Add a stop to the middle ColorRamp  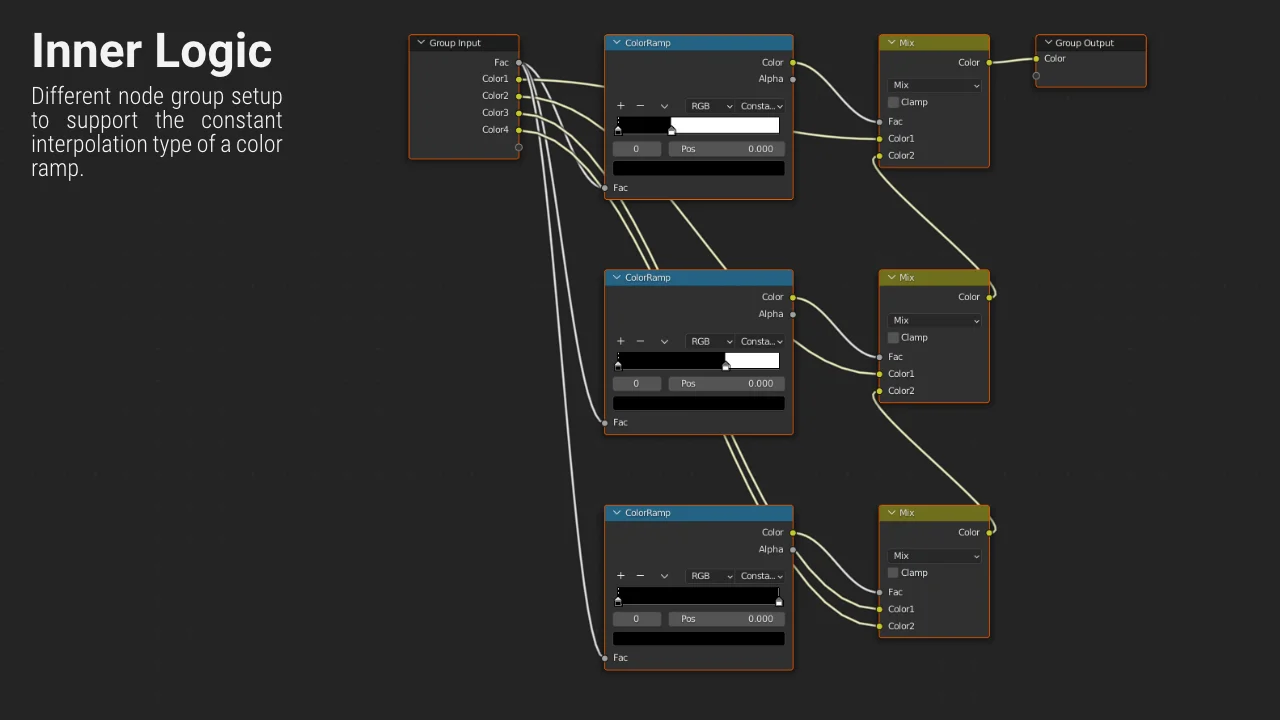pos(620,341)
